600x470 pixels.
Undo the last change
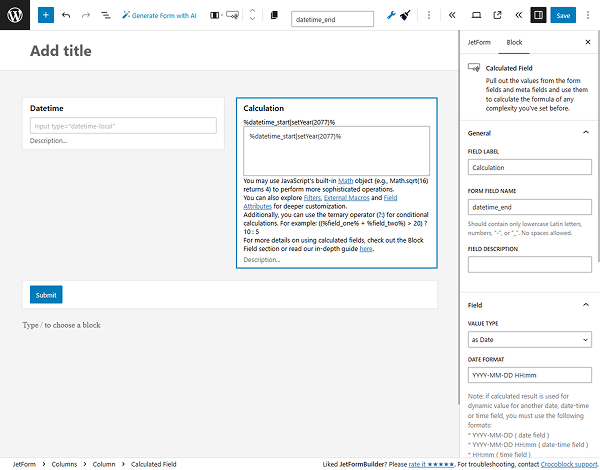point(66,16)
